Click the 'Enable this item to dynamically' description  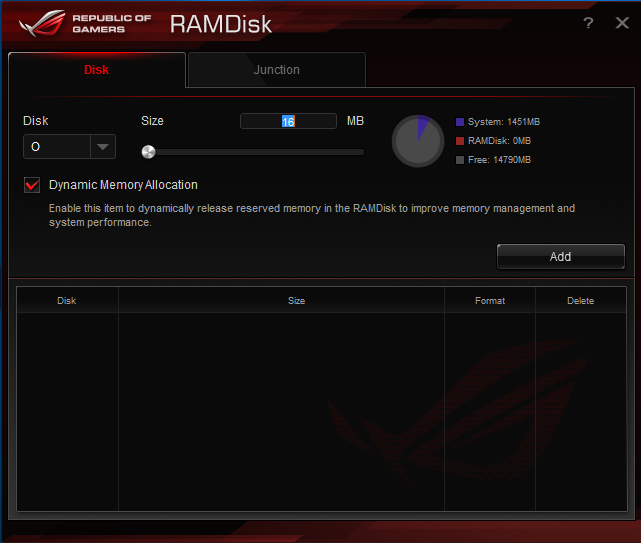click(312, 215)
